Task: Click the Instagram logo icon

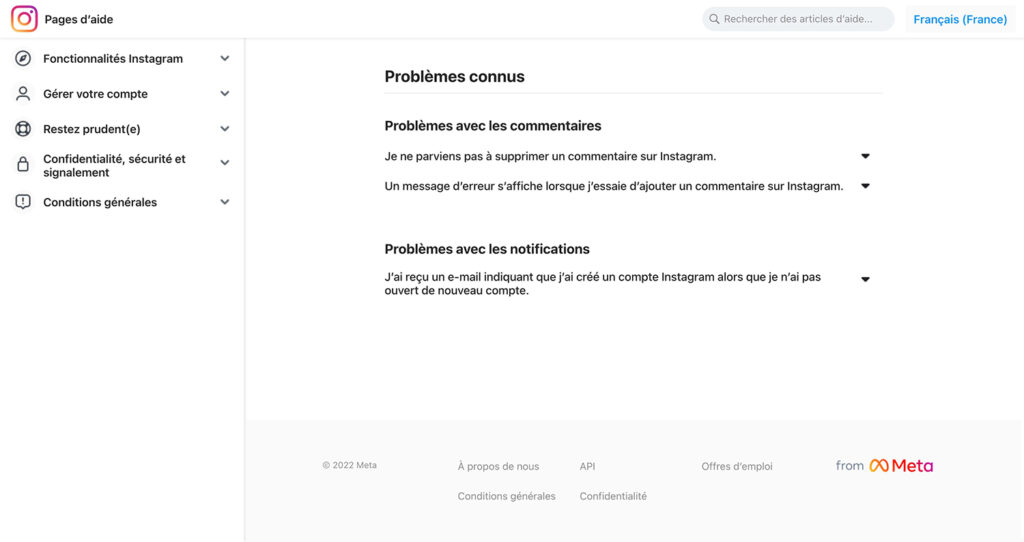Action: 24,19
